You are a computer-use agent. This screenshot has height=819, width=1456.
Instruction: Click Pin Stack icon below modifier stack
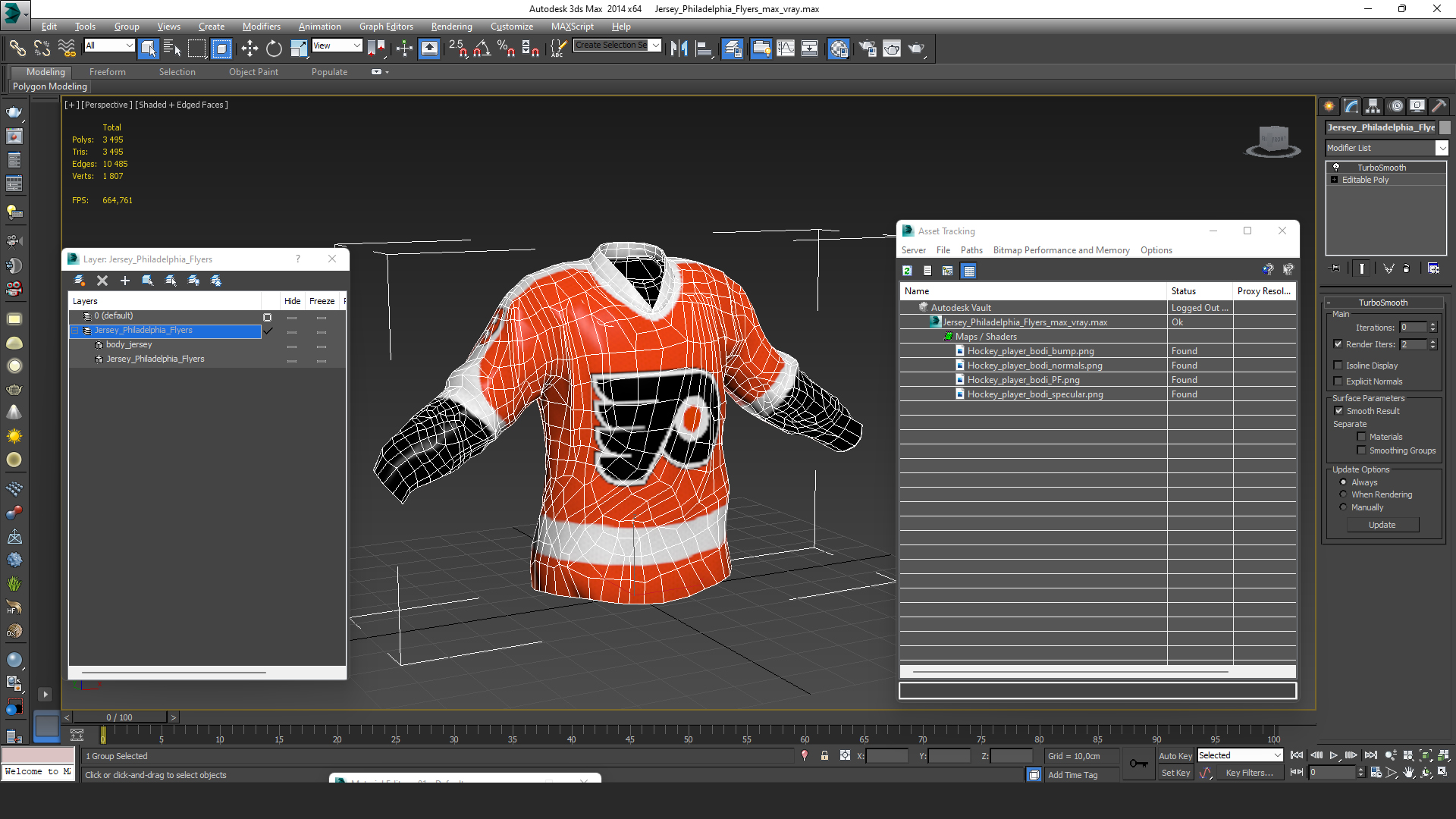[x=1335, y=268]
